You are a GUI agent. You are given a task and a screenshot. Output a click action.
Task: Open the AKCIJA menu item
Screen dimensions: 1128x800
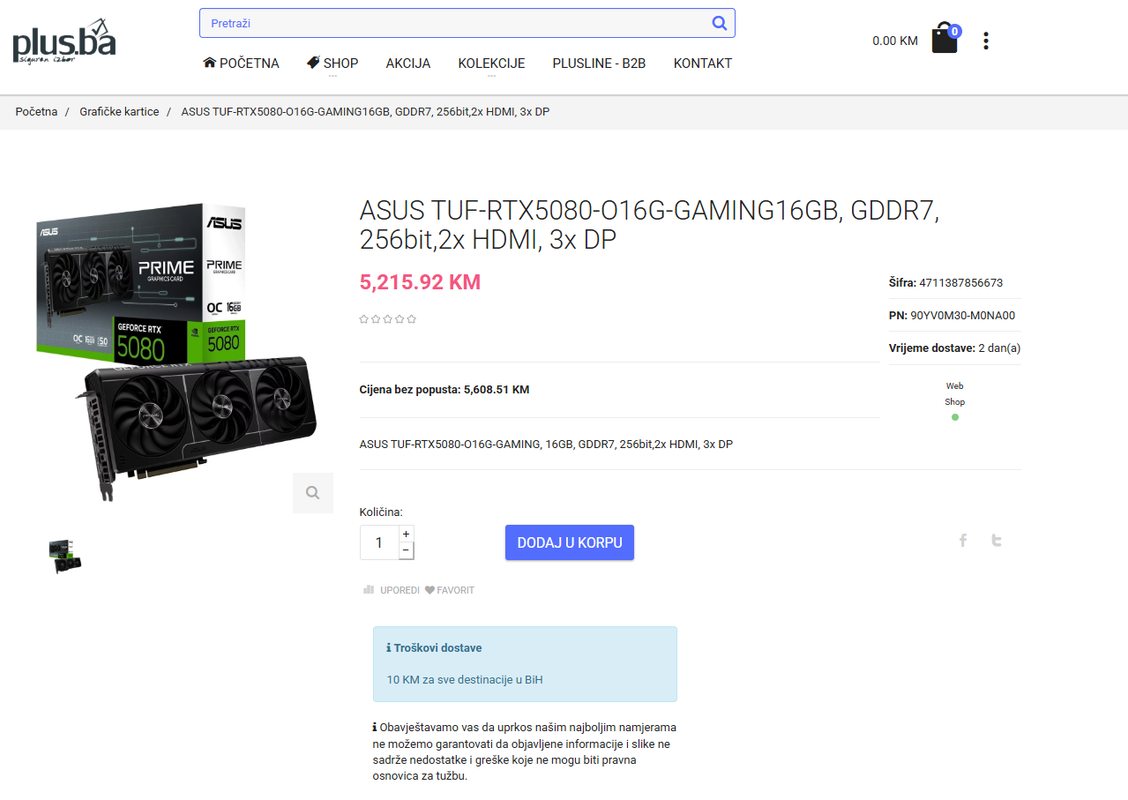tap(408, 63)
